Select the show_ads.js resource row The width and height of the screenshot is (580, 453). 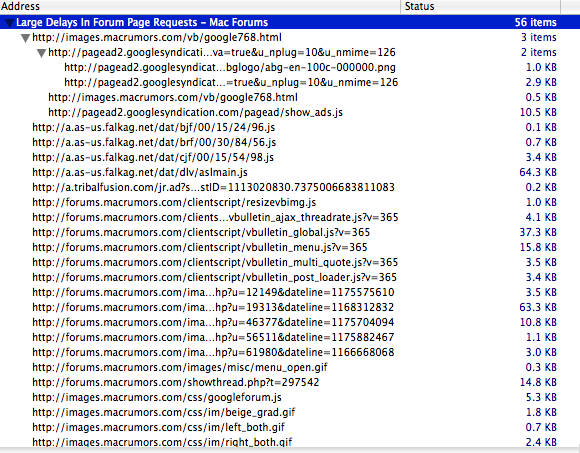click(290, 112)
